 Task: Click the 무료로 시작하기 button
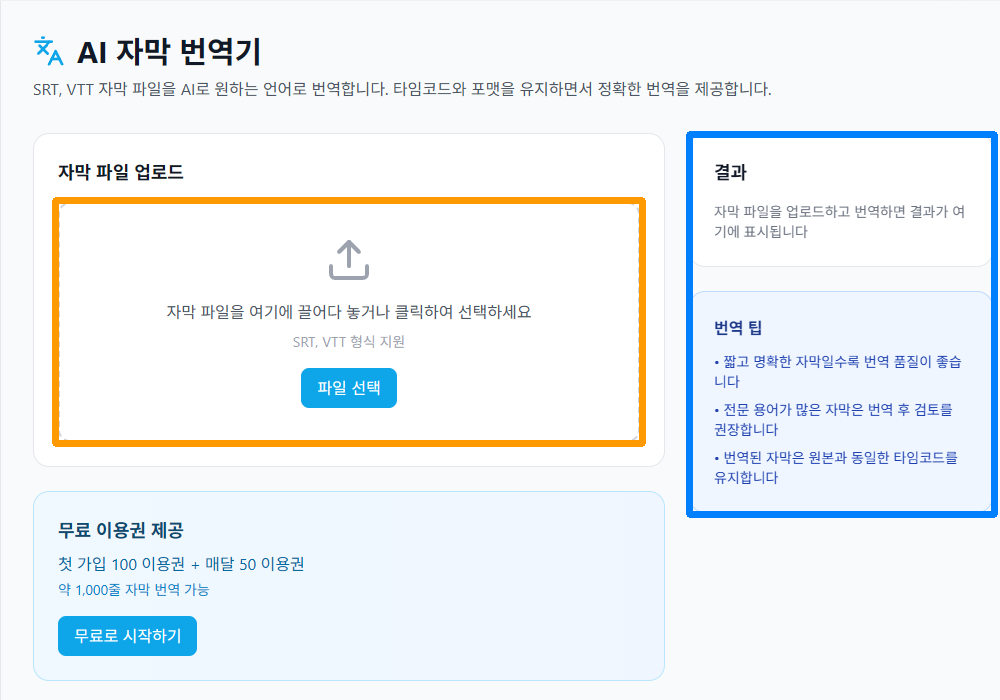point(128,636)
